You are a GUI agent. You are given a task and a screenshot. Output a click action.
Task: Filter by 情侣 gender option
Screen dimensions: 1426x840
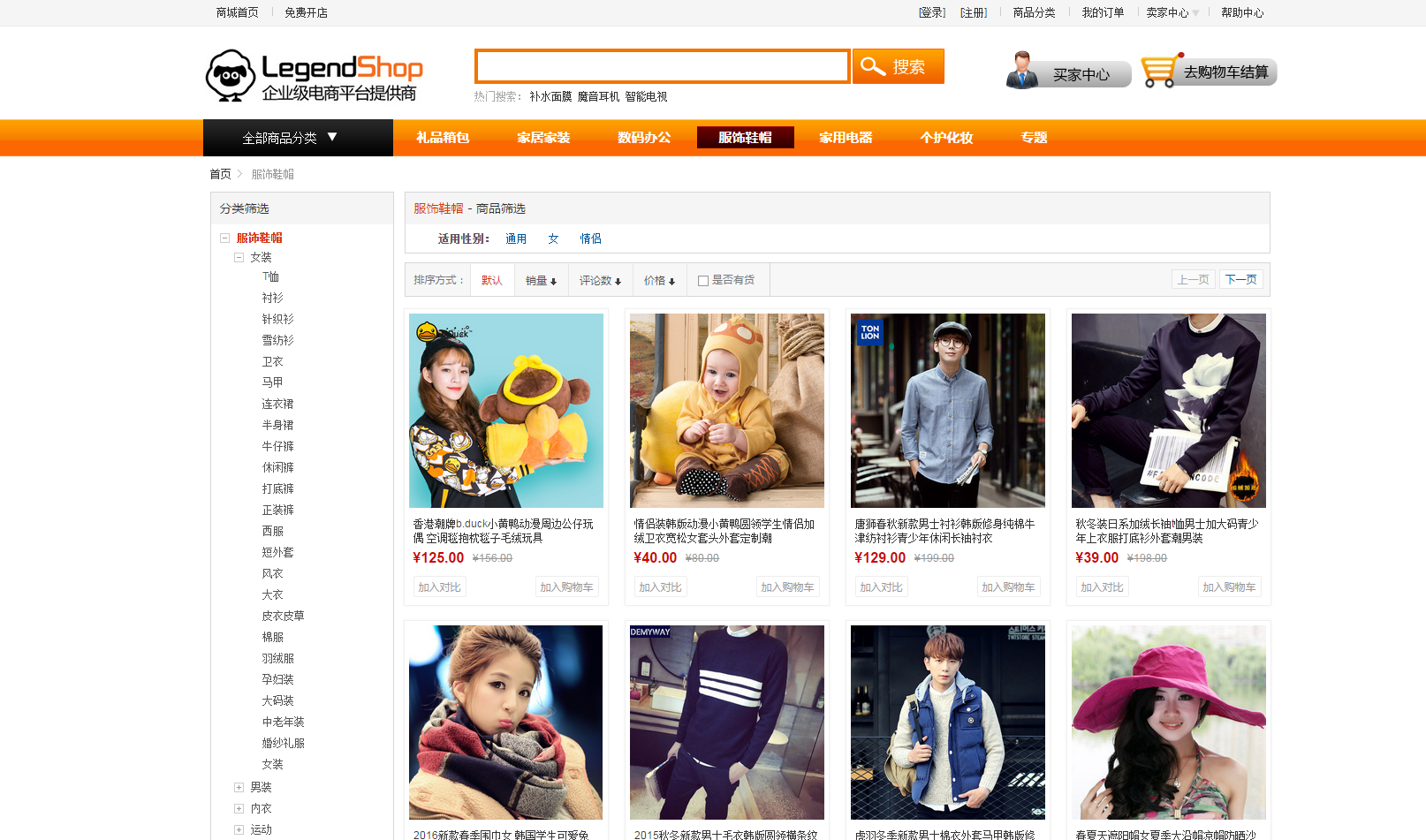coord(590,239)
